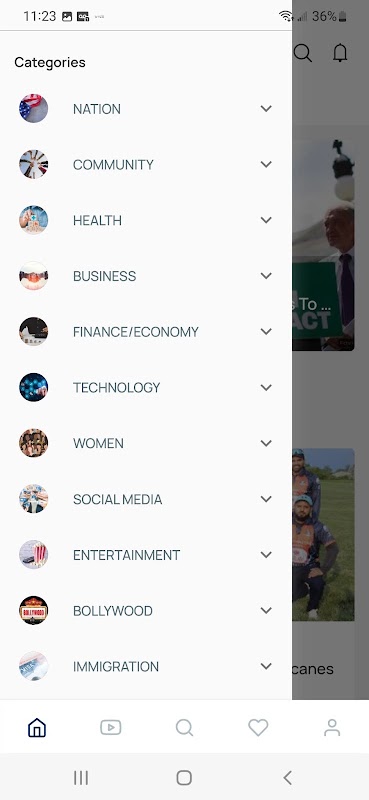This screenshot has width=369, height=800.
Task: Expand the TECHNOLOGY category chevron
Action: coord(266,387)
